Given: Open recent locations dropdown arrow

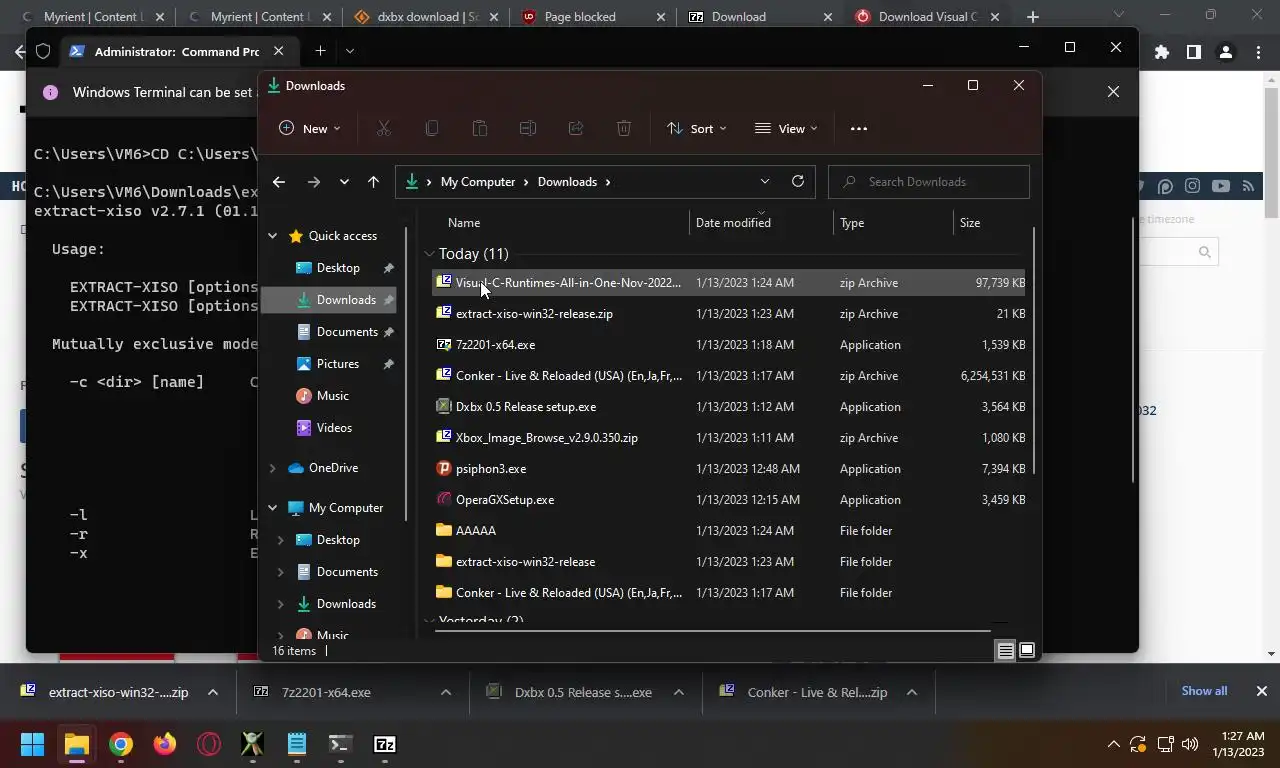Looking at the screenshot, I should pyautogui.click(x=344, y=181).
